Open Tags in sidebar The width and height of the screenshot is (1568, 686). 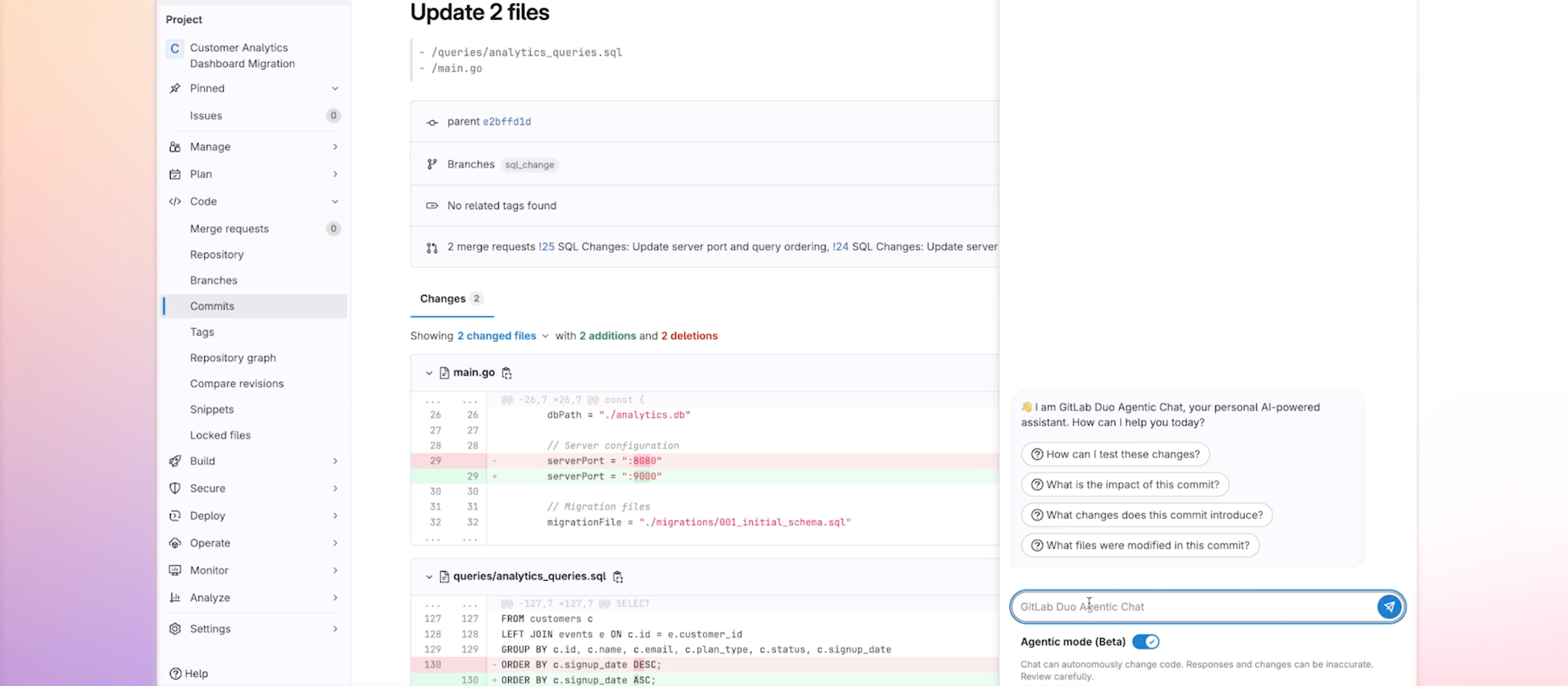pyautogui.click(x=255, y=332)
